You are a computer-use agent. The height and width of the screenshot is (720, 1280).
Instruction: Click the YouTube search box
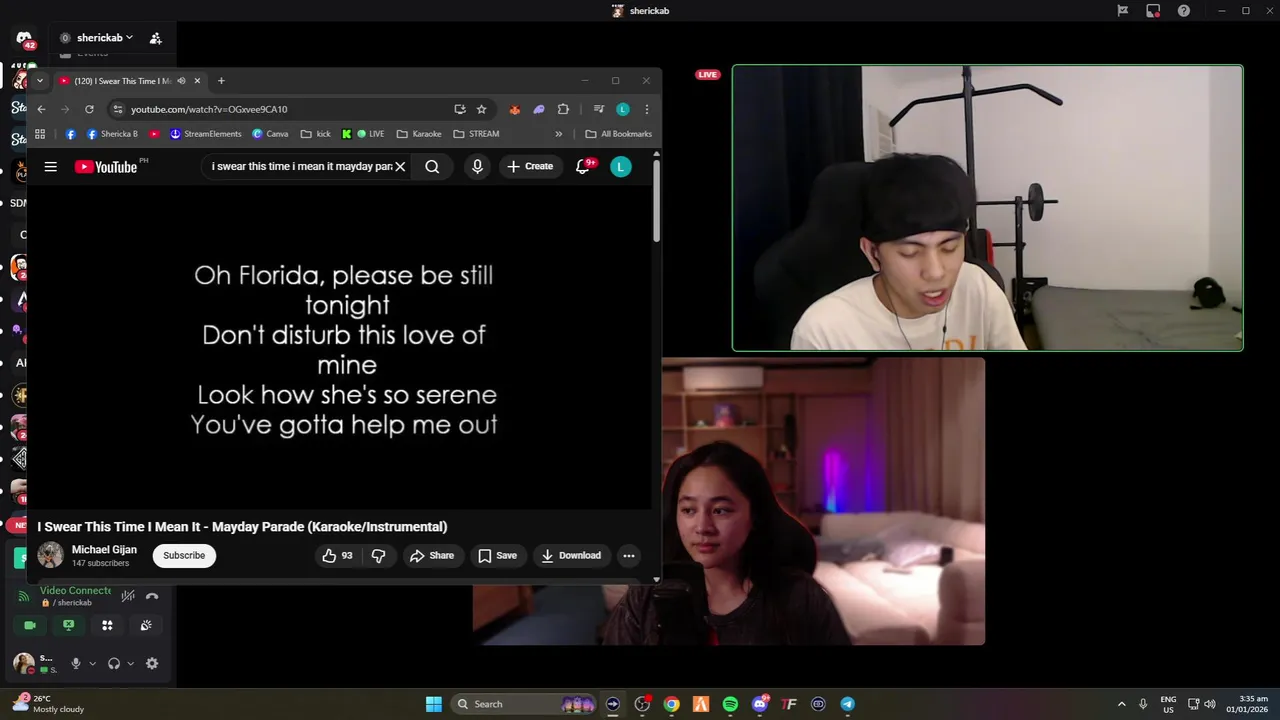click(x=302, y=167)
